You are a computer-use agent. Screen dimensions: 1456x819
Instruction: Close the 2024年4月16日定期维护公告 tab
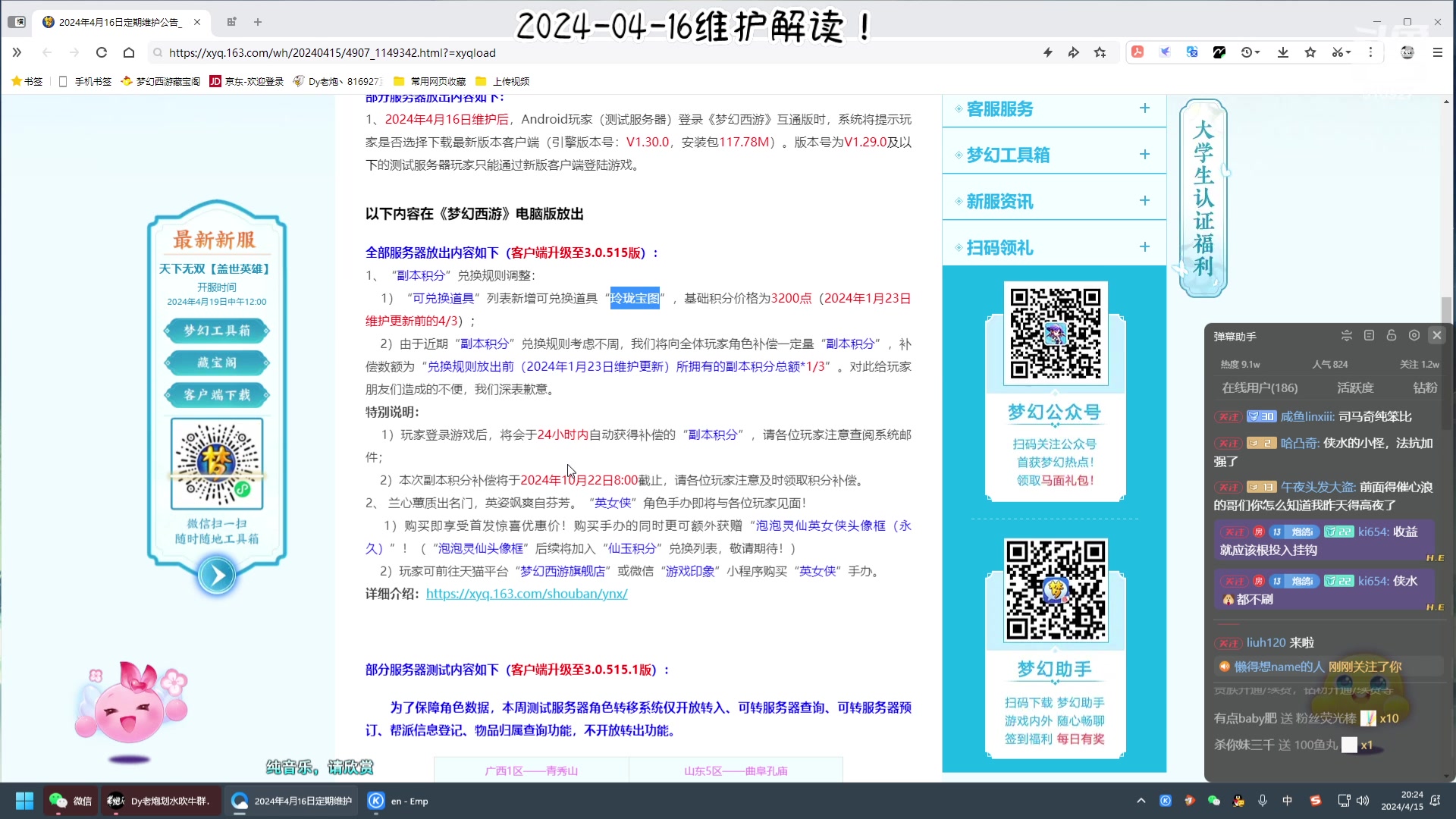pyautogui.click(x=197, y=22)
